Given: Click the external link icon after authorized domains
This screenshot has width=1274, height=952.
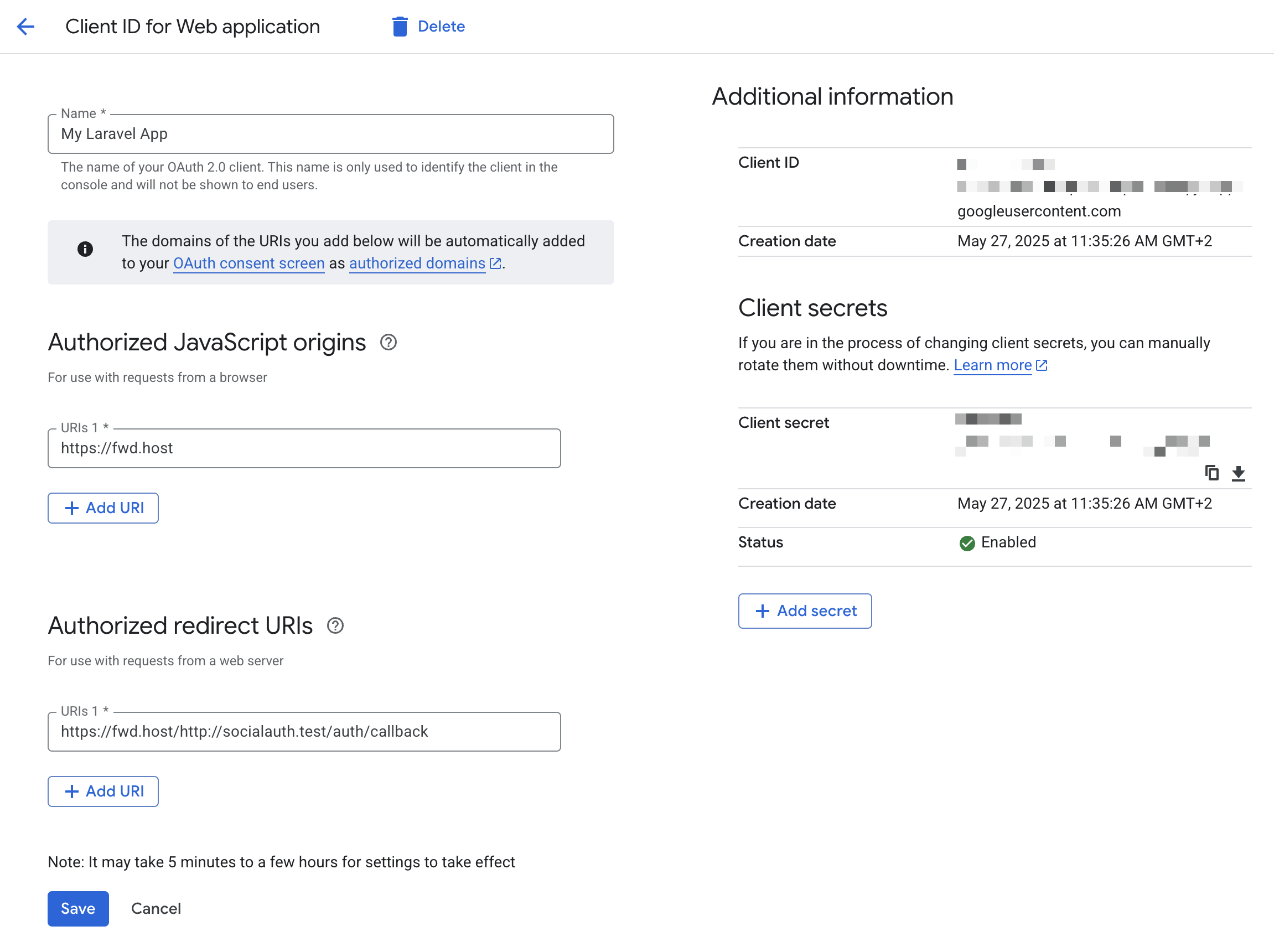Looking at the screenshot, I should tap(495, 263).
